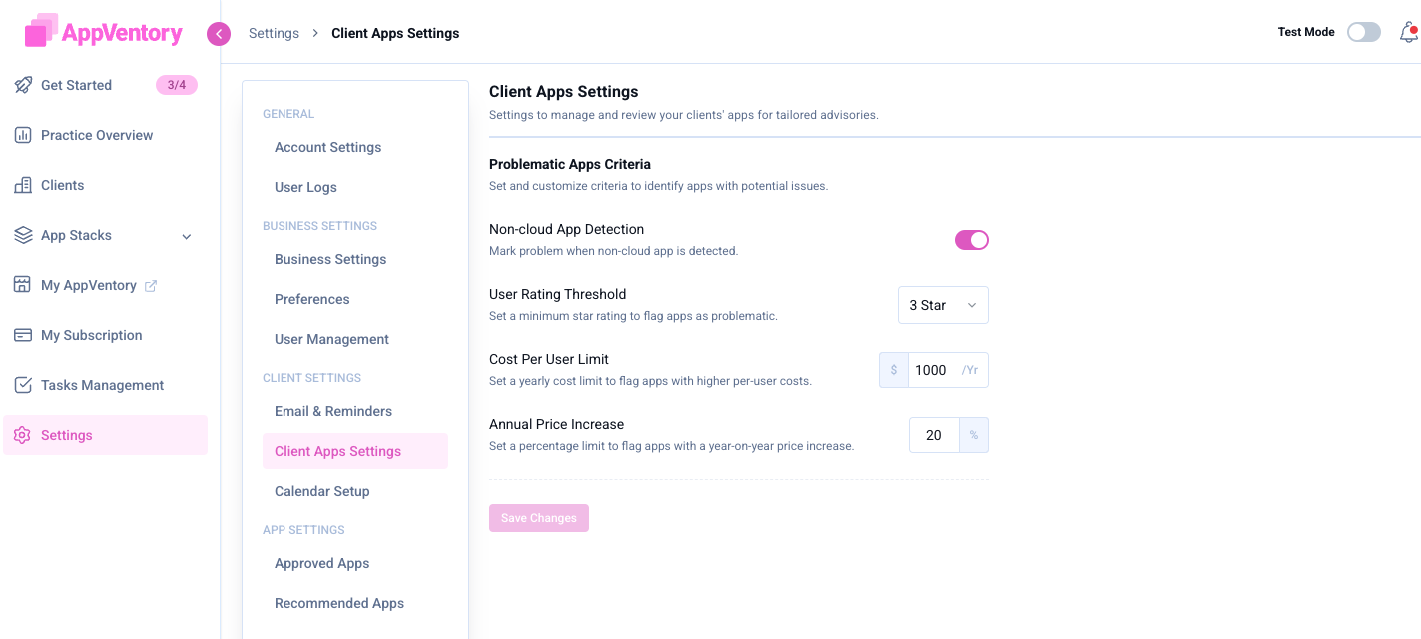Open Tasks Management page
This screenshot has height=639, width=1421.
102,385
